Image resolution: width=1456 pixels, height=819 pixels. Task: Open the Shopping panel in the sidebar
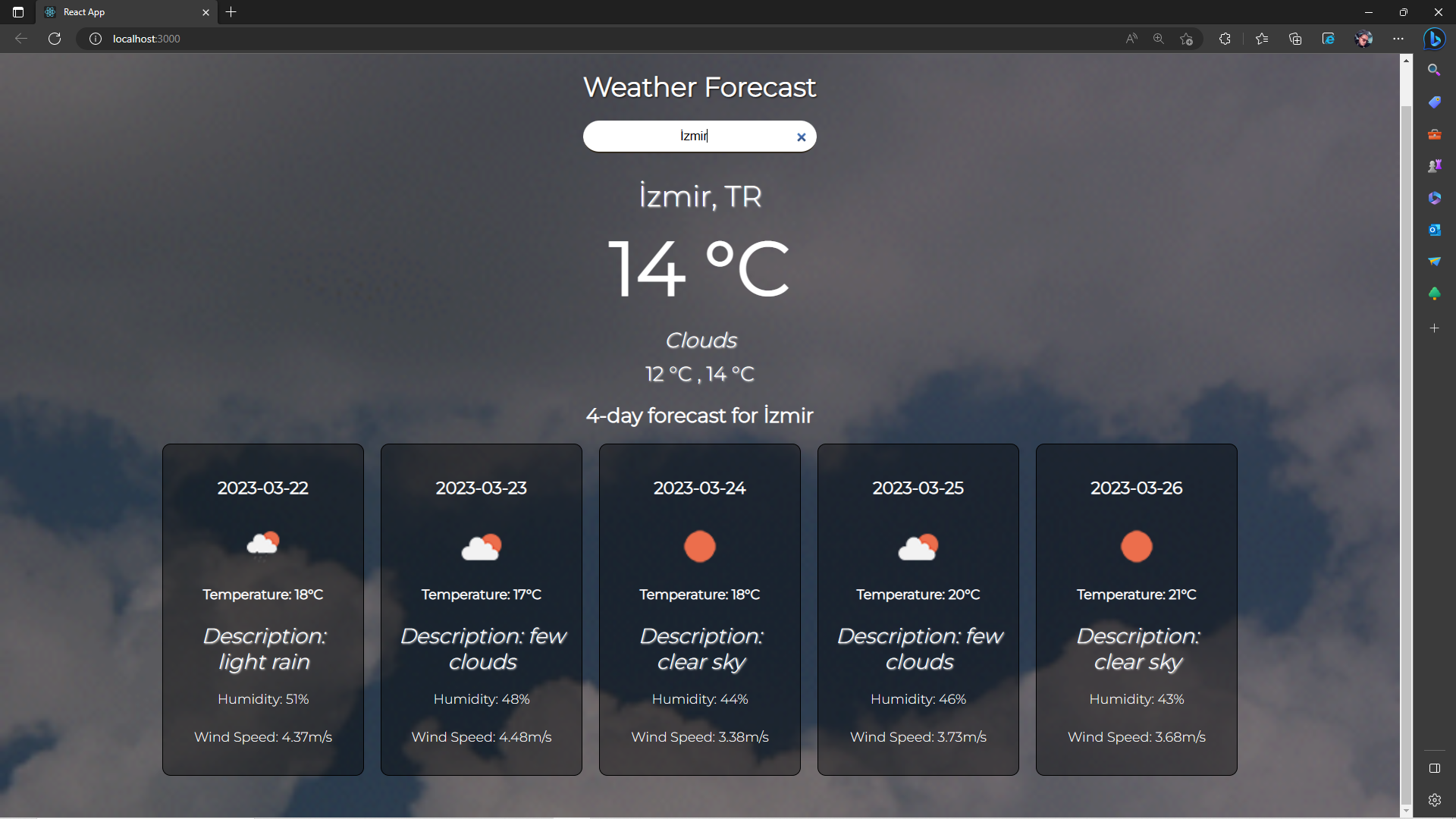click(x=1435, y=102)
